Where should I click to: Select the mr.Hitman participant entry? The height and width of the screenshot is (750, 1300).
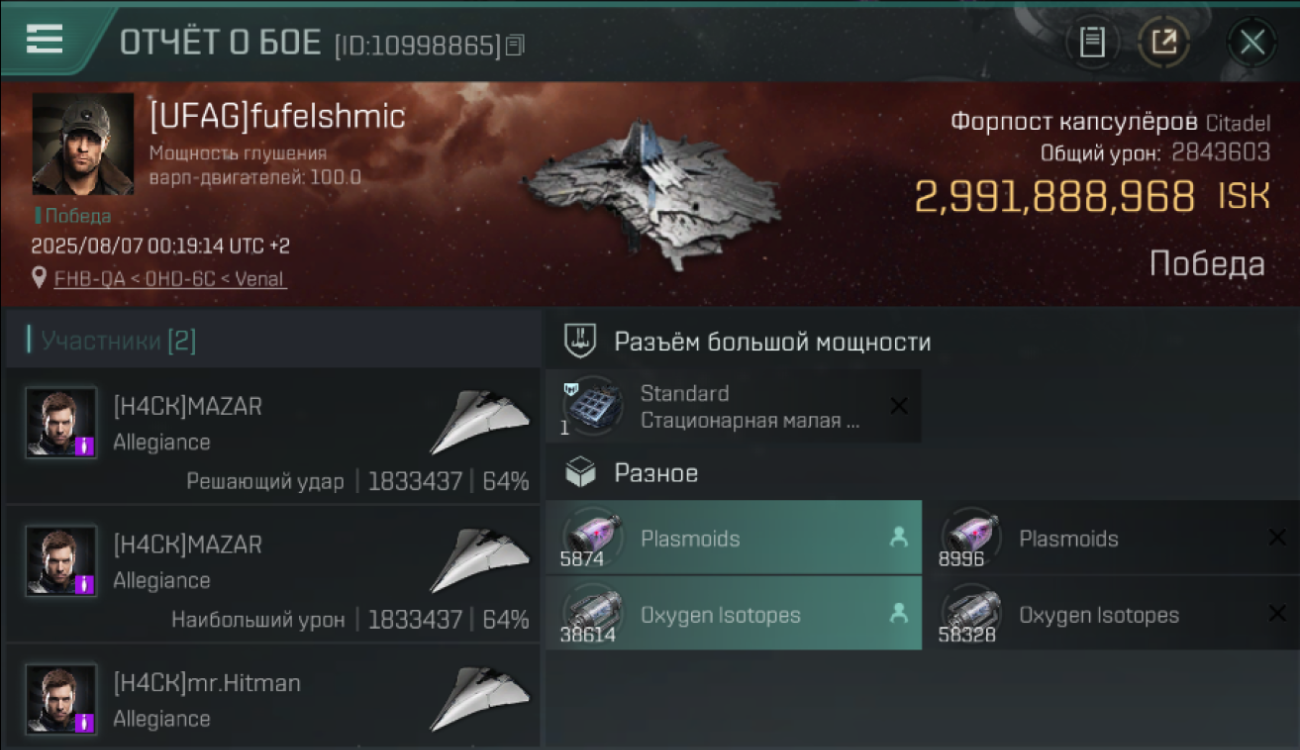tap(272, 697)
